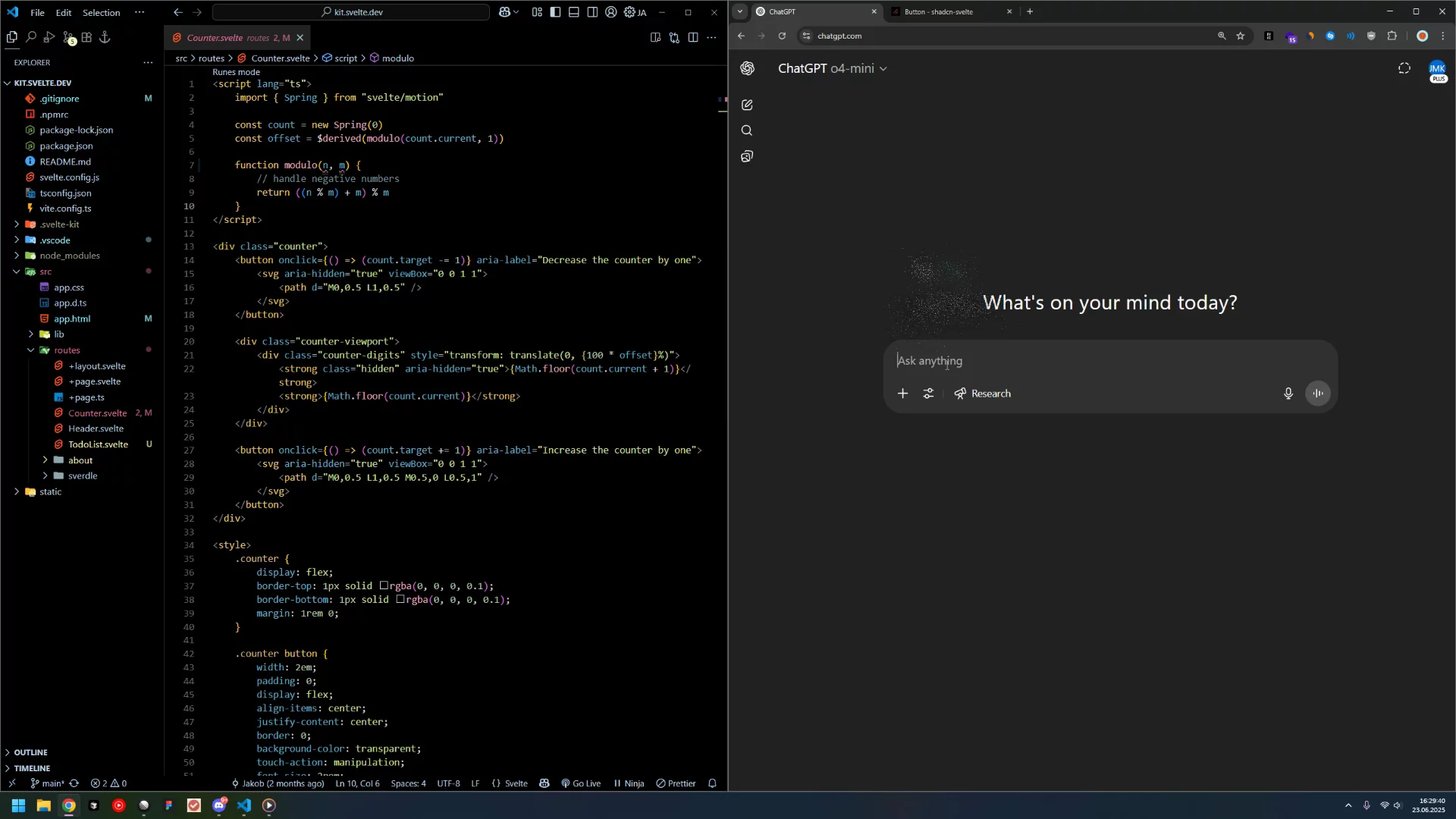Click the rgba color swatch on line 37
The height and width of the screenshot is (819, 1456).
point(385,586)
